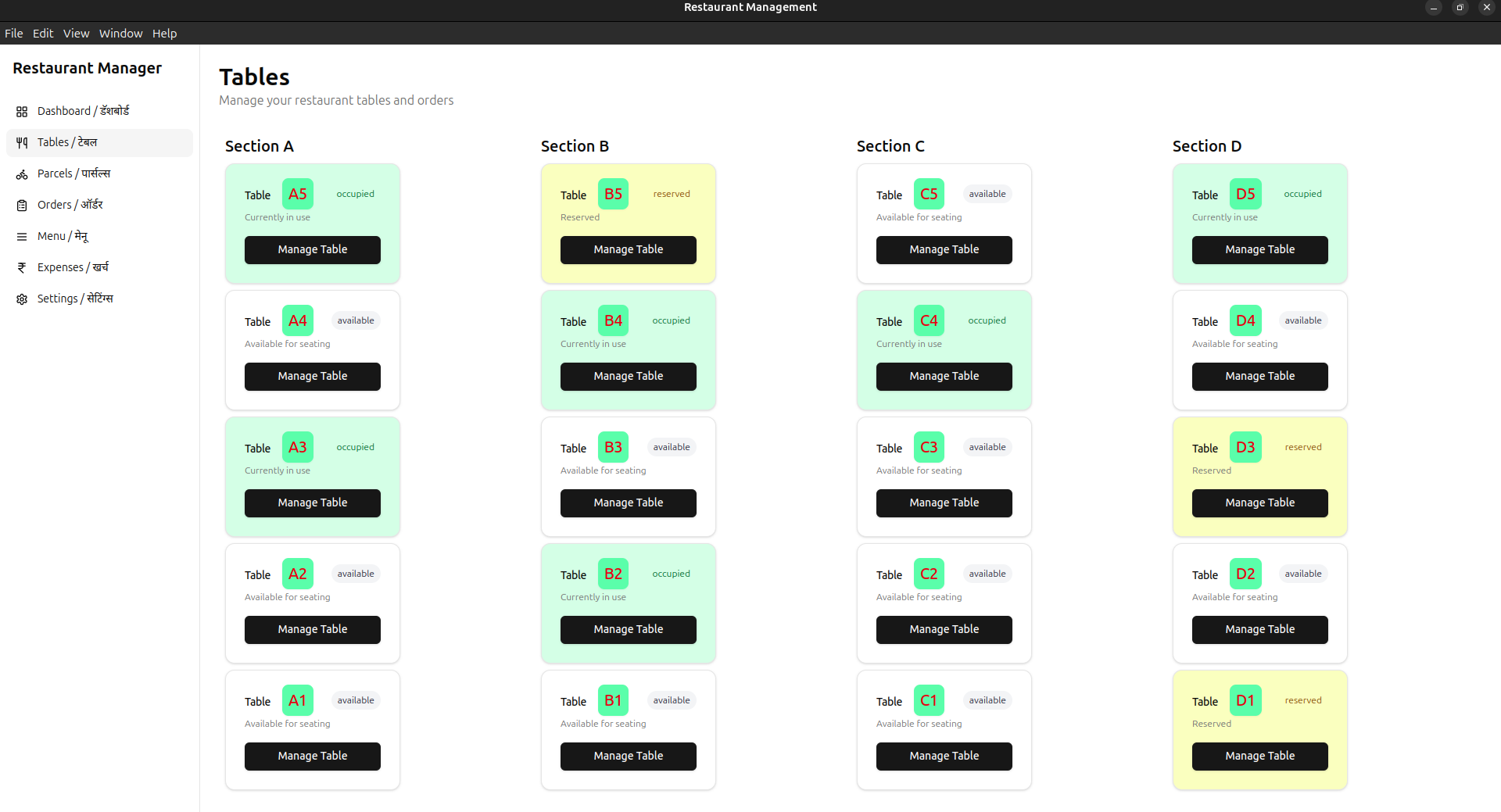The height and width of the screenshot is (812, 1501).
Task: Select the Menu list icon in sidebar
Action: point(21,236)
